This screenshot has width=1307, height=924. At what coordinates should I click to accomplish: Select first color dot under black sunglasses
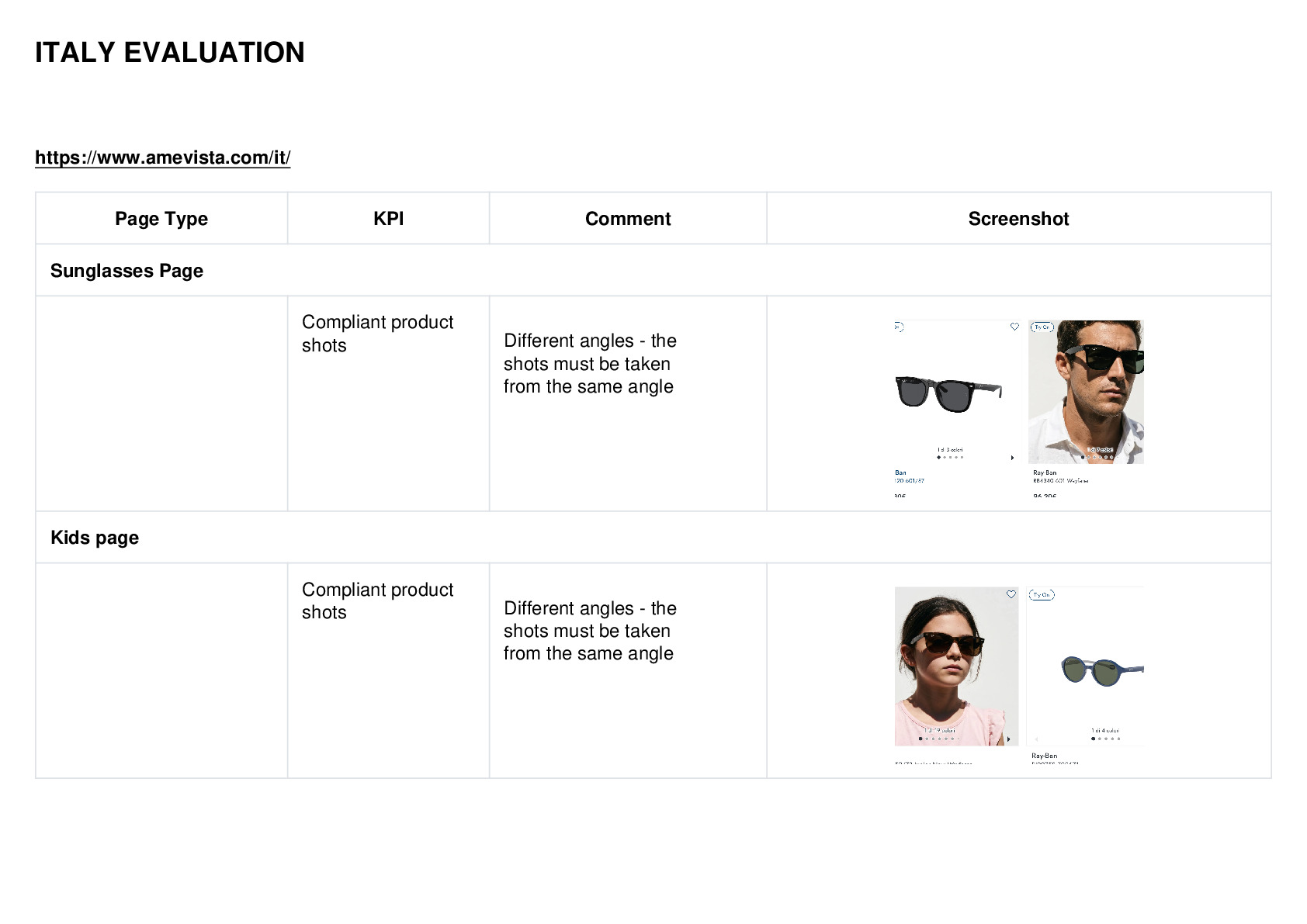938,457
